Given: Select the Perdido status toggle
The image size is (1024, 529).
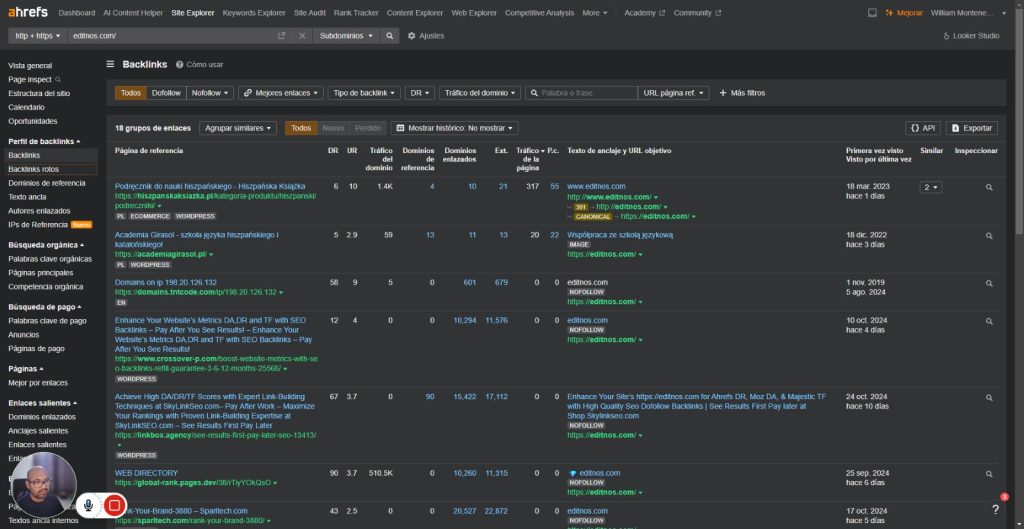Looking at the screenshot, I should click(368, 128).
